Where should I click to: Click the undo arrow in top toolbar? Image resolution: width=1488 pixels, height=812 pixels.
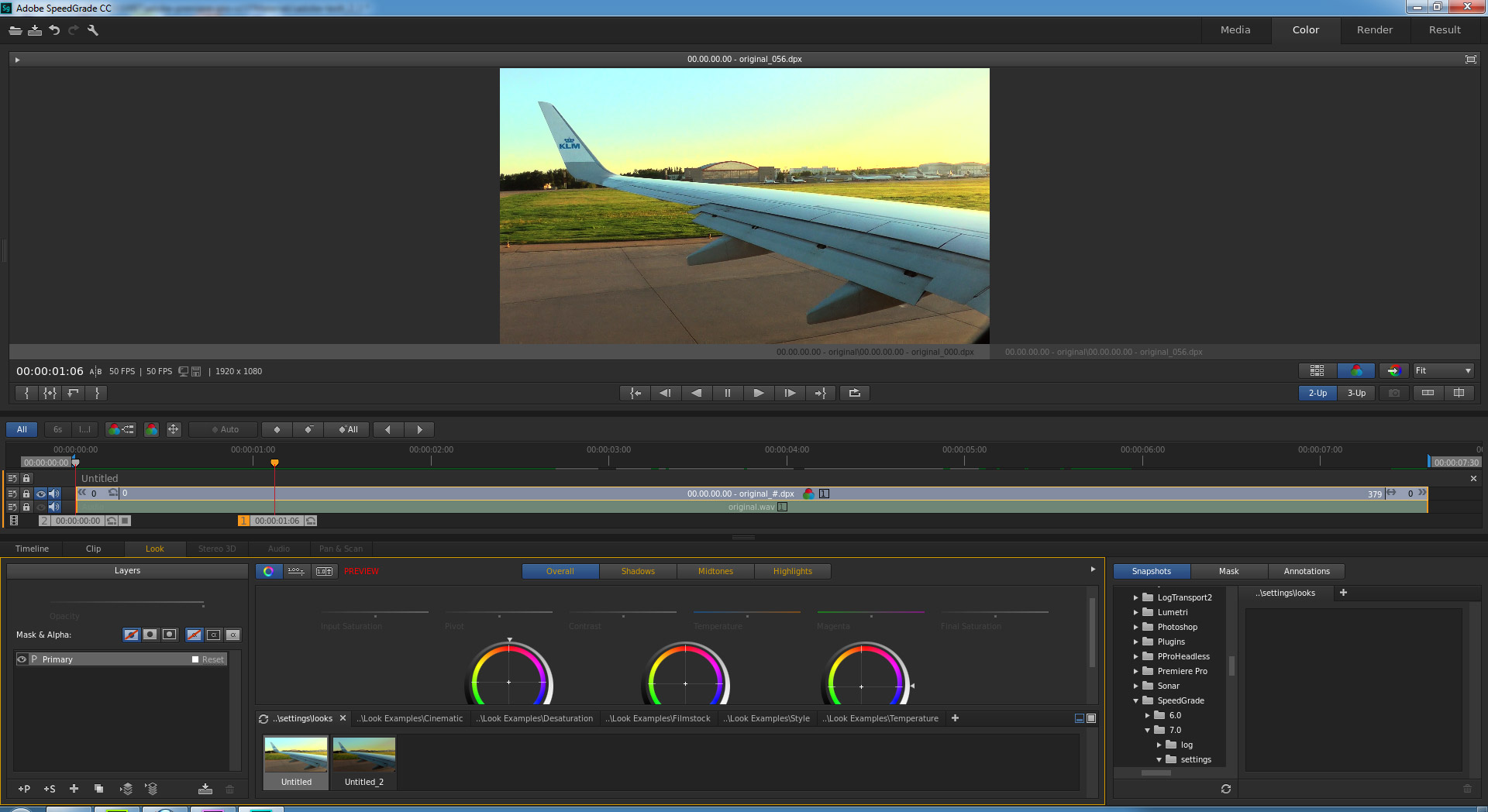tap(54, 30)
